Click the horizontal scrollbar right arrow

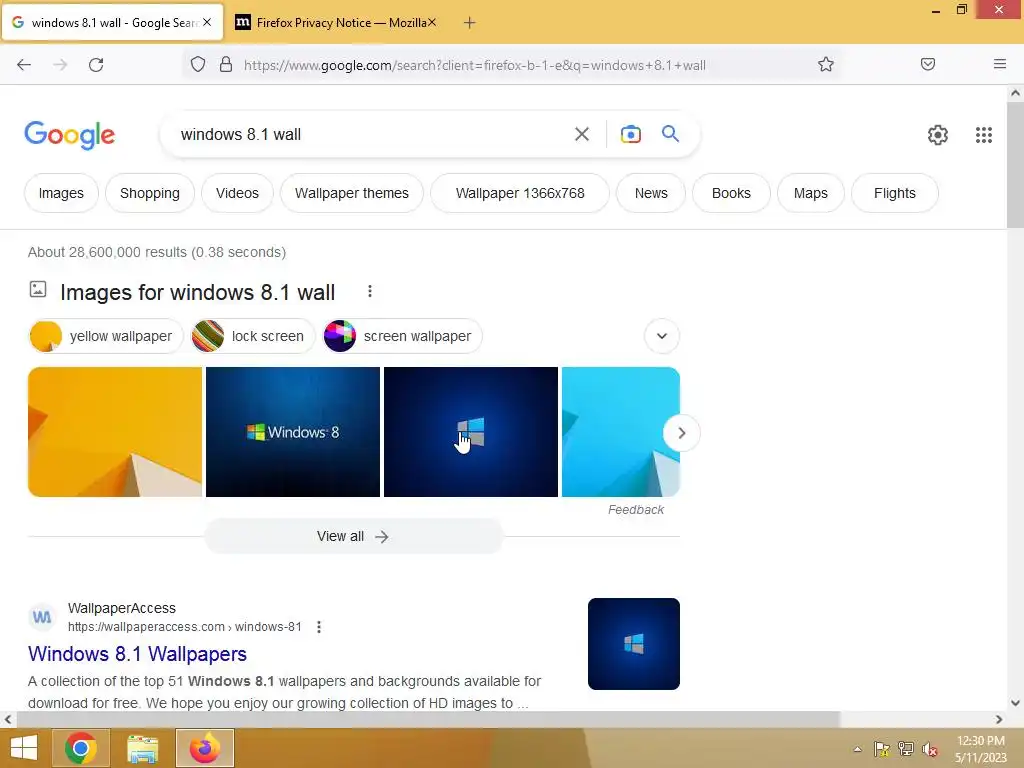[x=999, y=720]
